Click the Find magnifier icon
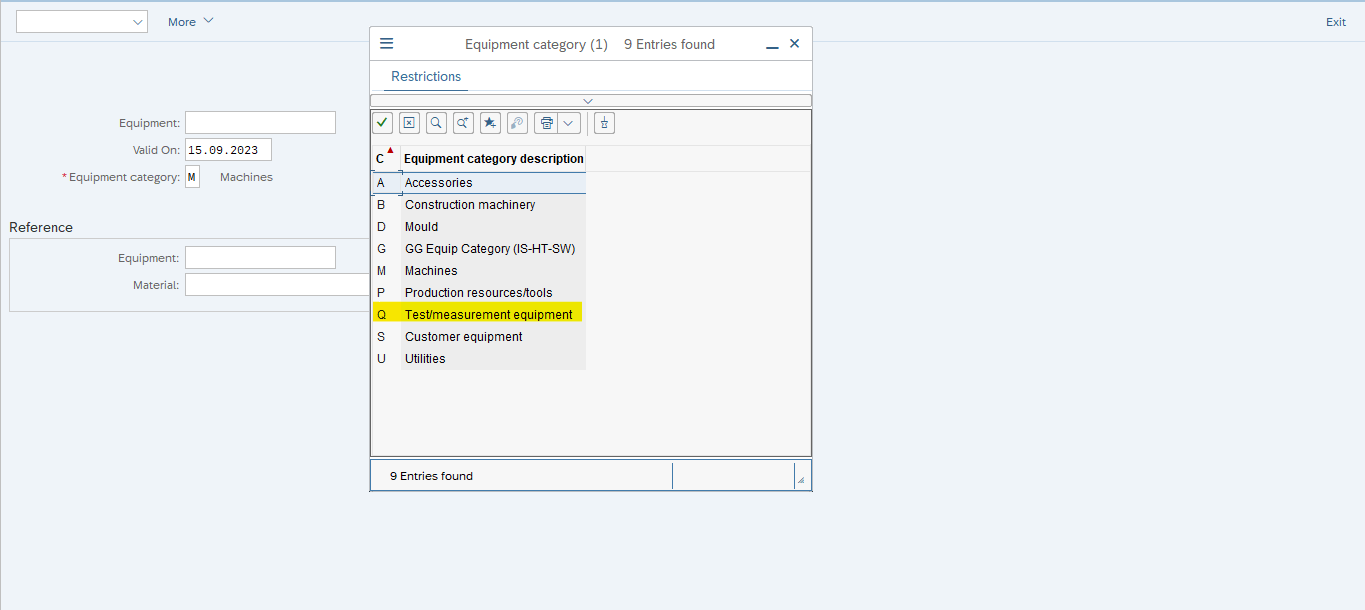 click(436, 123)
